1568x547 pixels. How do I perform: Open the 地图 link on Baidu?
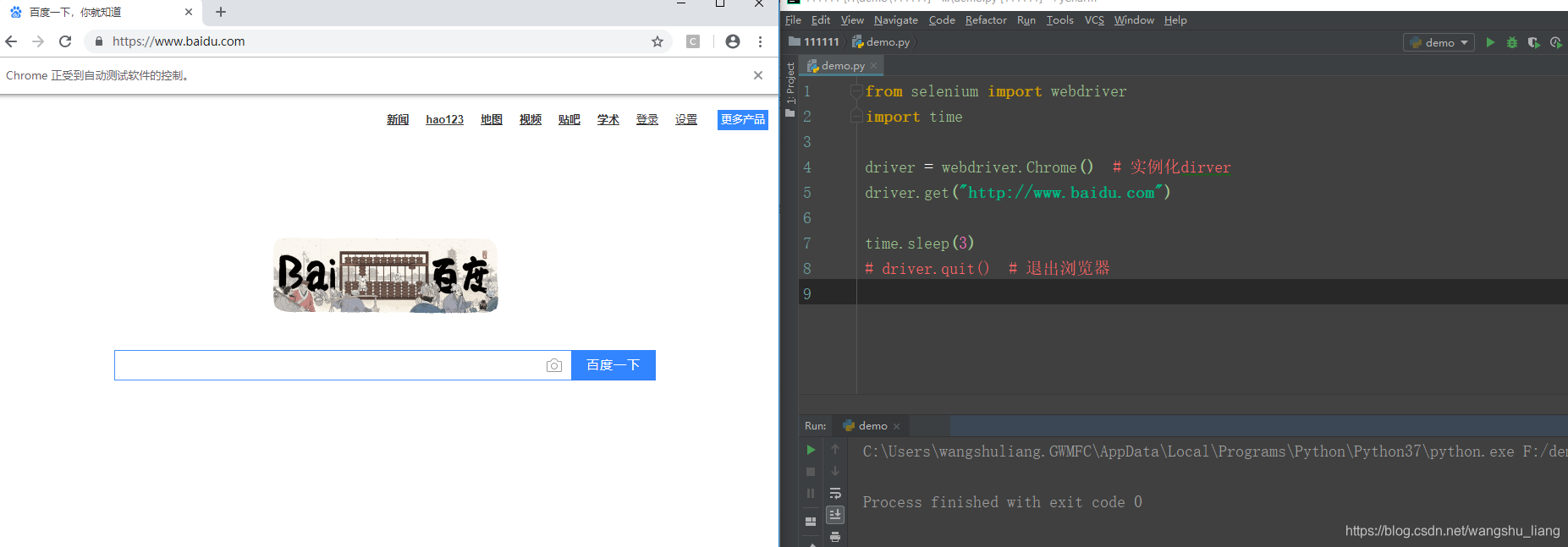point(492,120)
